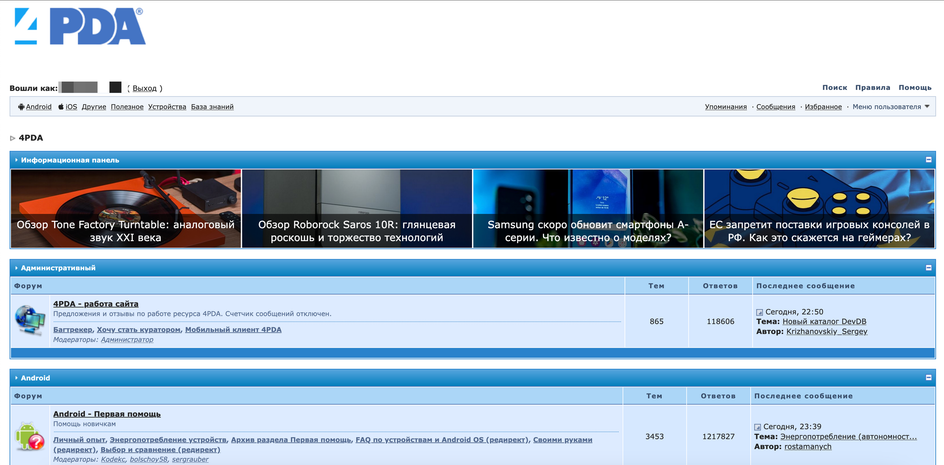944x465 pixels.
Task: Open the Полезное menu item
Action: 127,107
